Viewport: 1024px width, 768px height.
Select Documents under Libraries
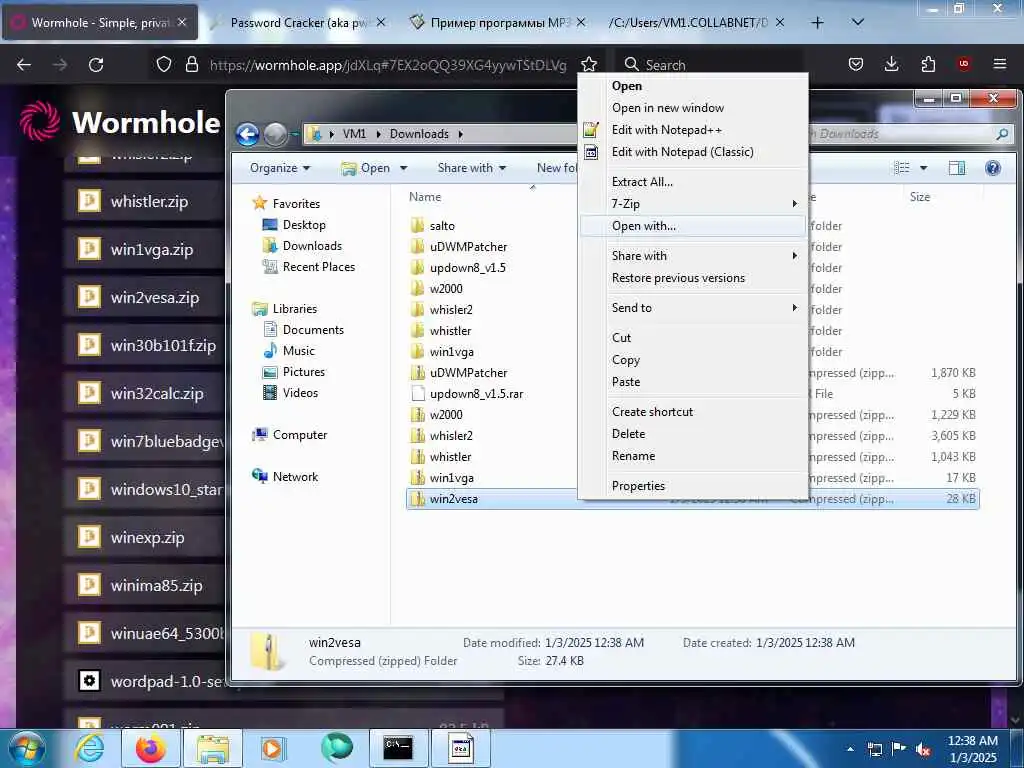coord(313,330)
